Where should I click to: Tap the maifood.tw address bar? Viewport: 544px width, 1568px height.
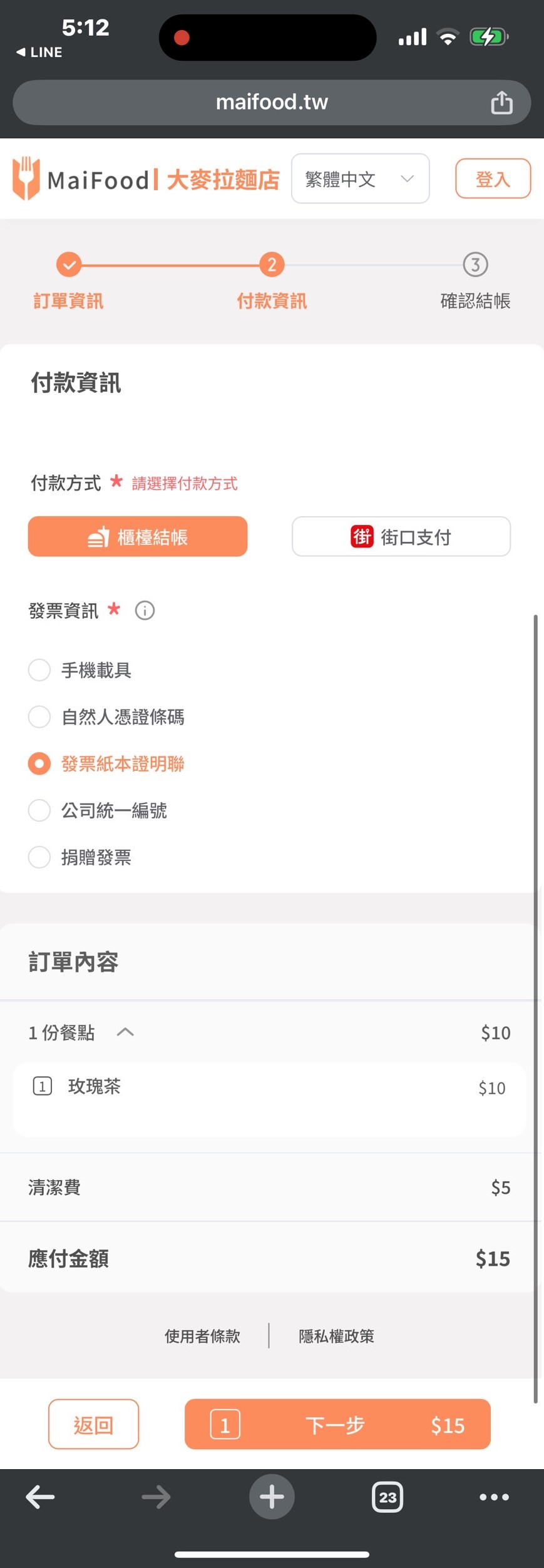click(x=272, y=102)
